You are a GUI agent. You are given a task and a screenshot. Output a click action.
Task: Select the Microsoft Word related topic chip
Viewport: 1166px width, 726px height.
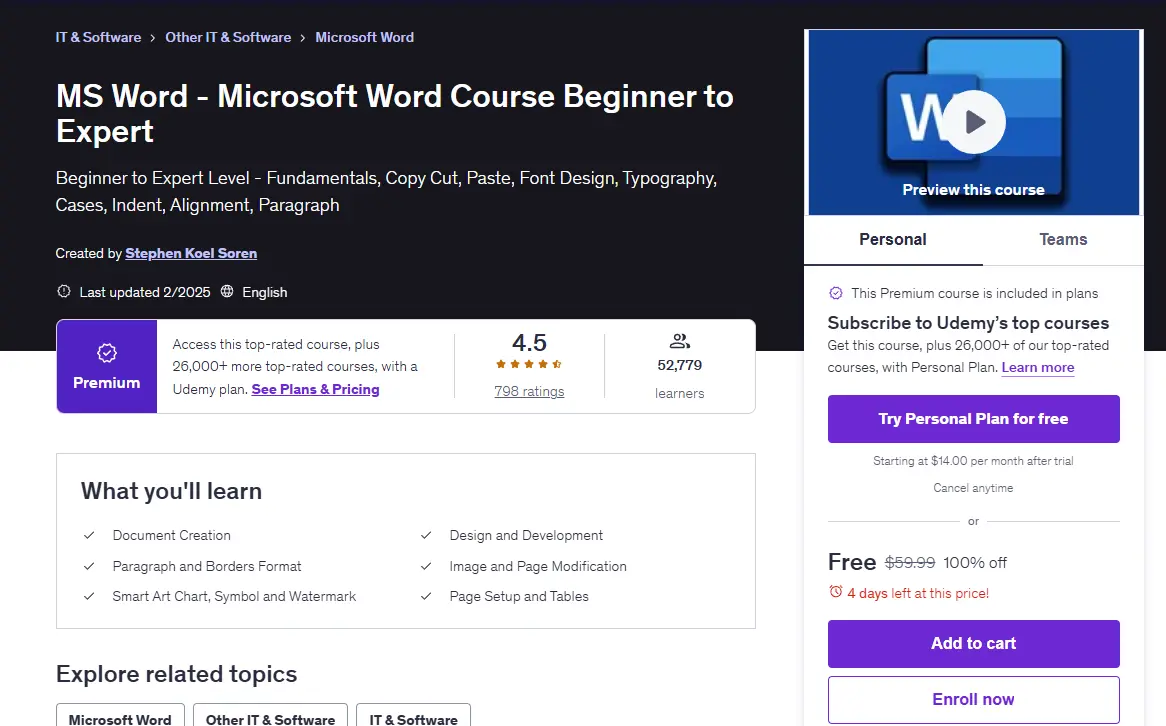point(120,716)
